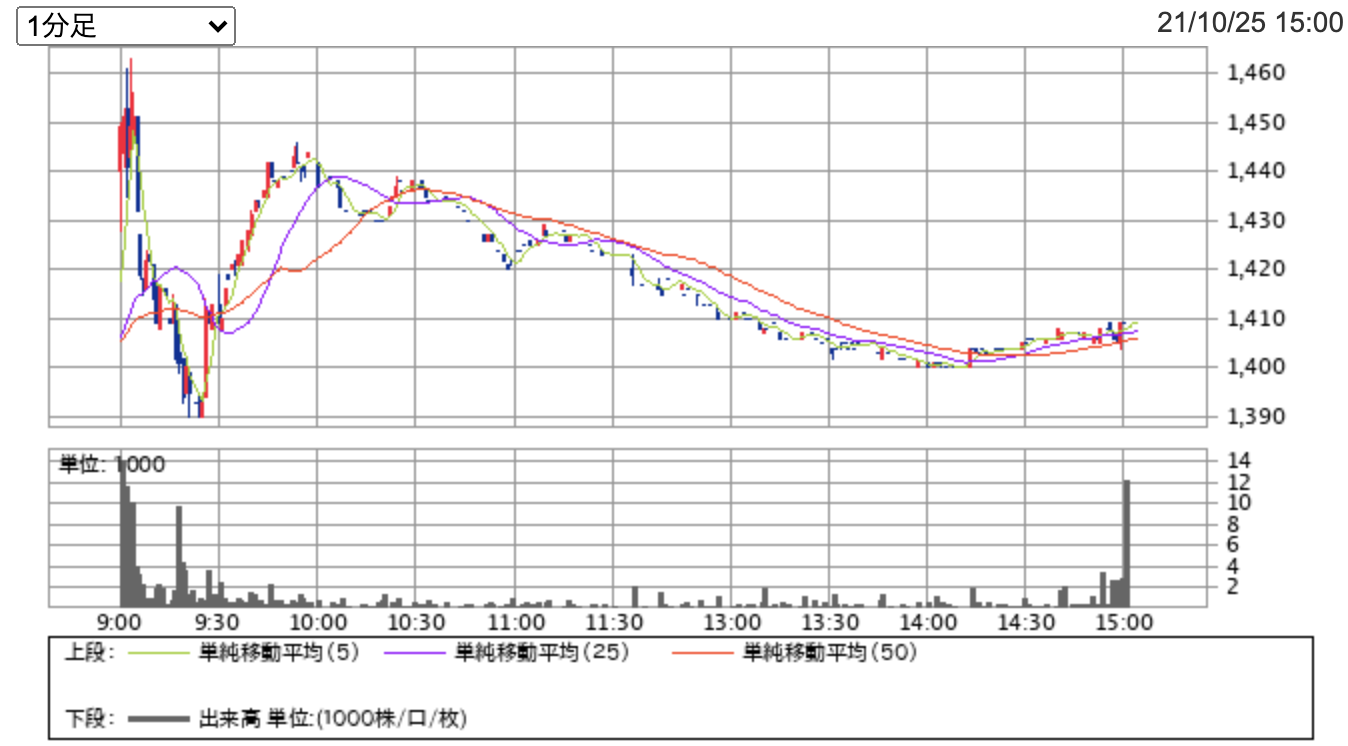Click the 14:30 time axis label
The height and width of the screenshot is (746, 1348).
point(1026,622)
